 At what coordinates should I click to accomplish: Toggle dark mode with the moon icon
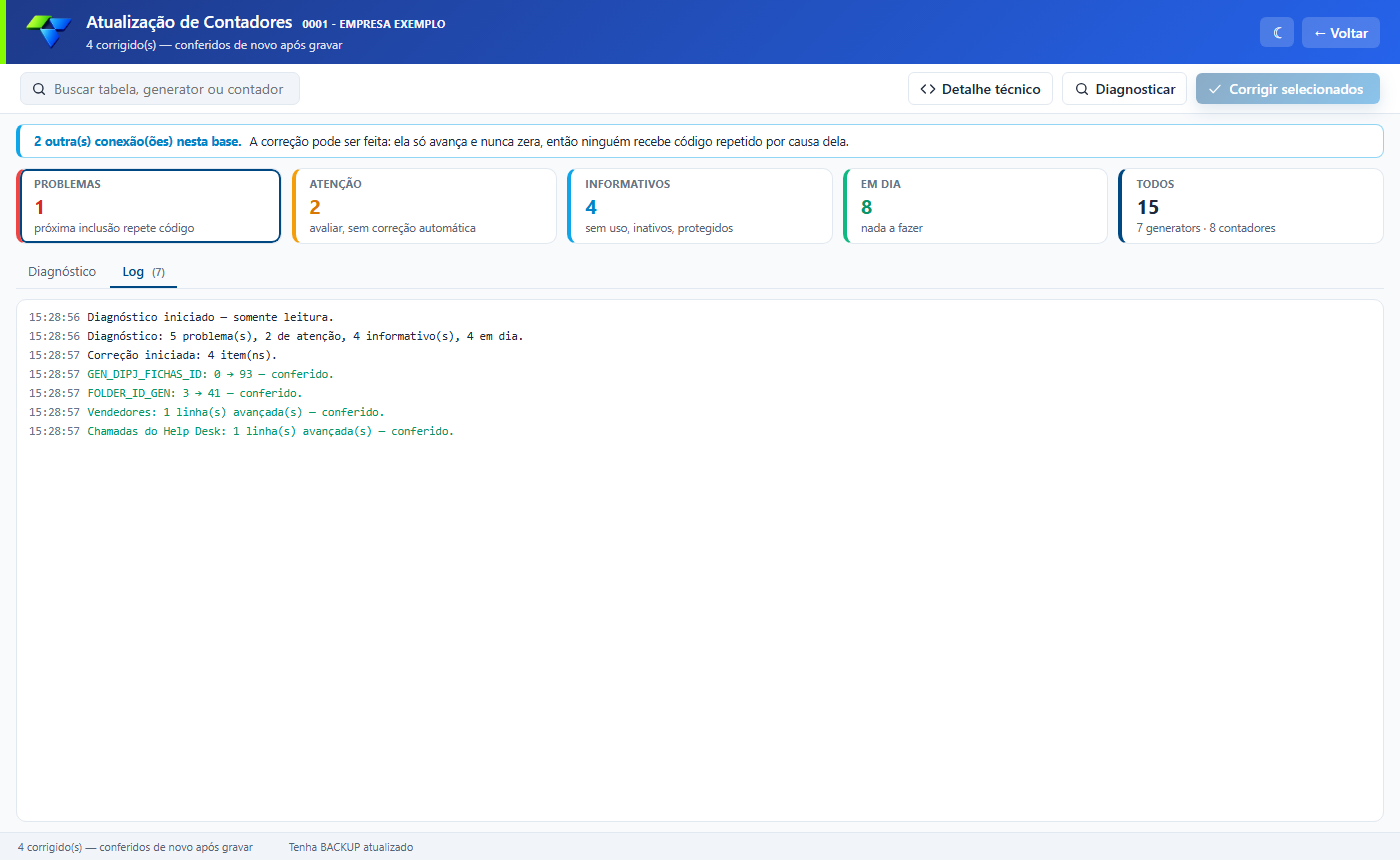point(1277,33)
